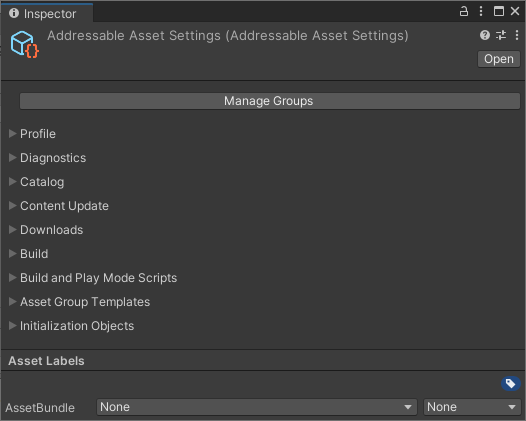Viewport: 526px width, 421px height.
Task: Click the blue asset label tag icon
Action: (511, 383)
